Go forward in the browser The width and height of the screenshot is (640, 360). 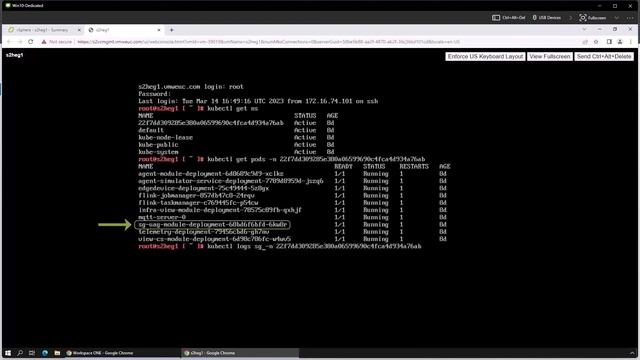20,42
